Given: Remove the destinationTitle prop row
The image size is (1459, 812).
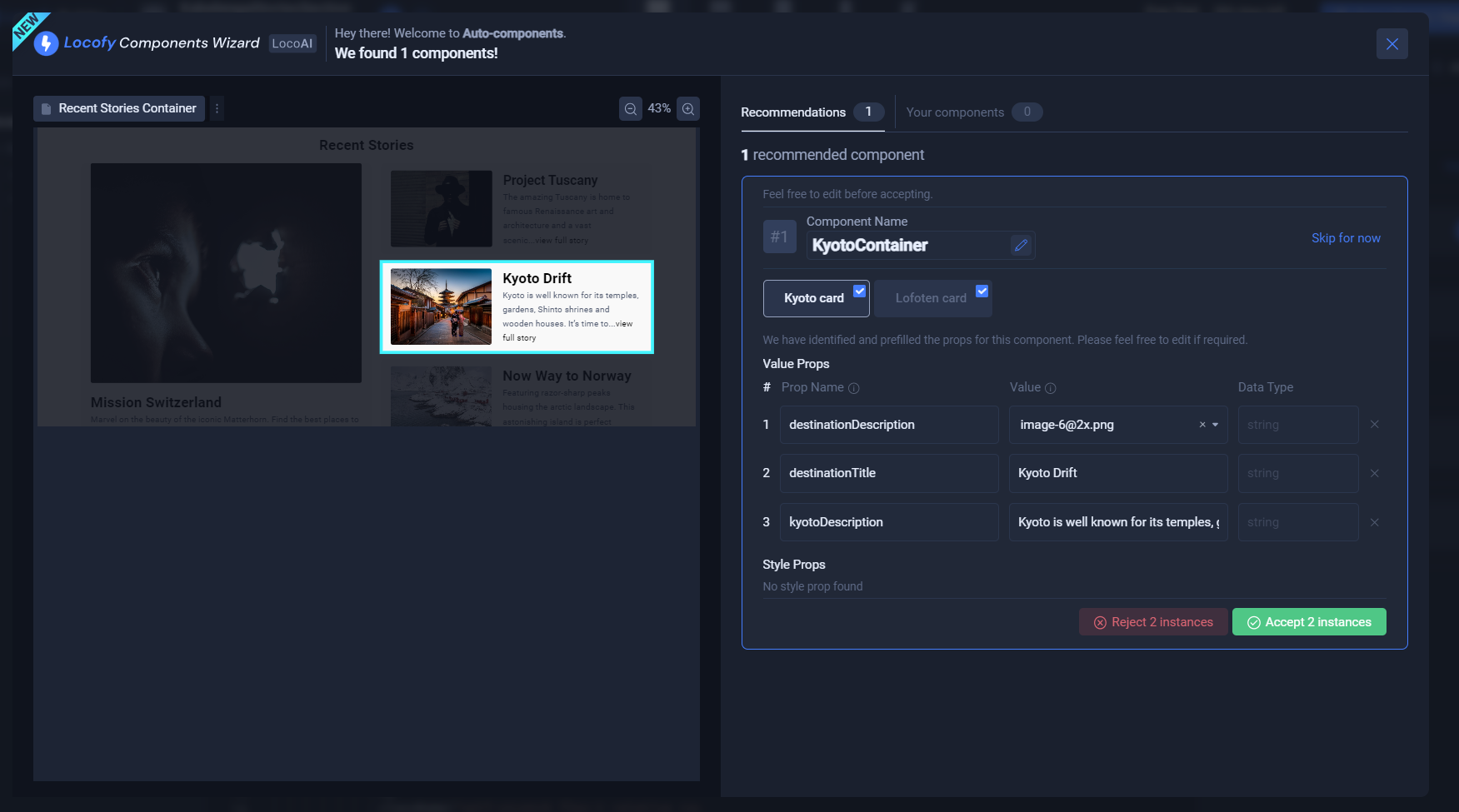Looking at the screenshot, I should [x=1374, y=473].
